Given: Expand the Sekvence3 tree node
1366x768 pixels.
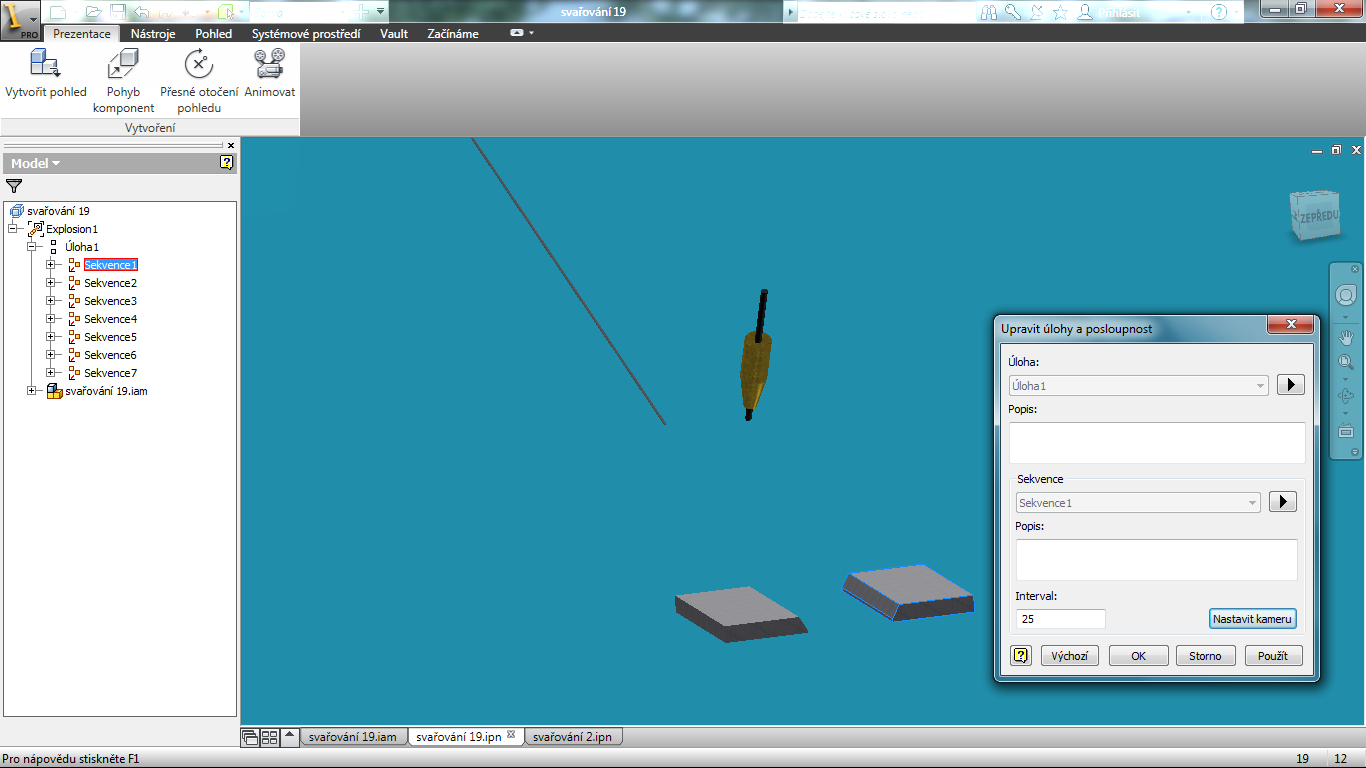Looking at the screenshot, I should coord(50,301).
